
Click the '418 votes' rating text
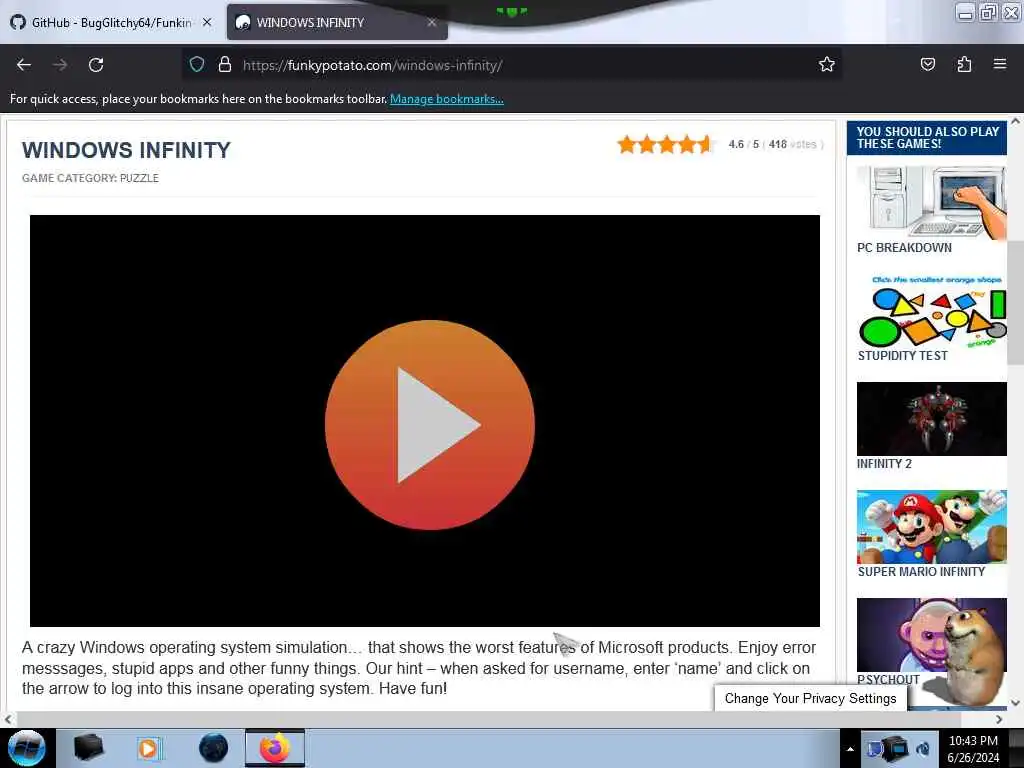click(x=792, y=144)
